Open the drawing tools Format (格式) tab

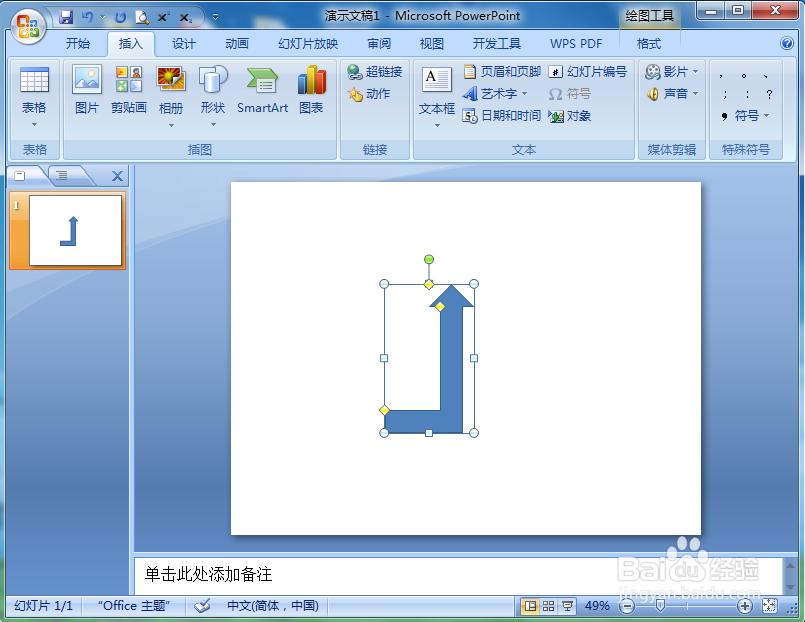coord(649,44)
